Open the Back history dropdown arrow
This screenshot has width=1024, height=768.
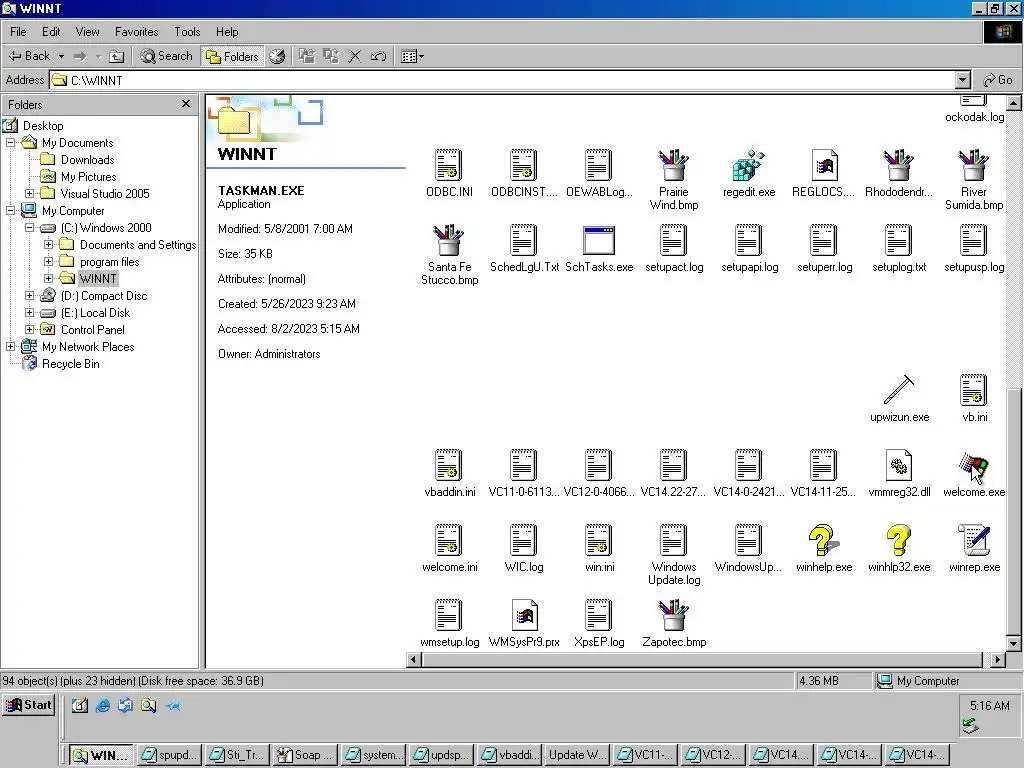(61, 56)
